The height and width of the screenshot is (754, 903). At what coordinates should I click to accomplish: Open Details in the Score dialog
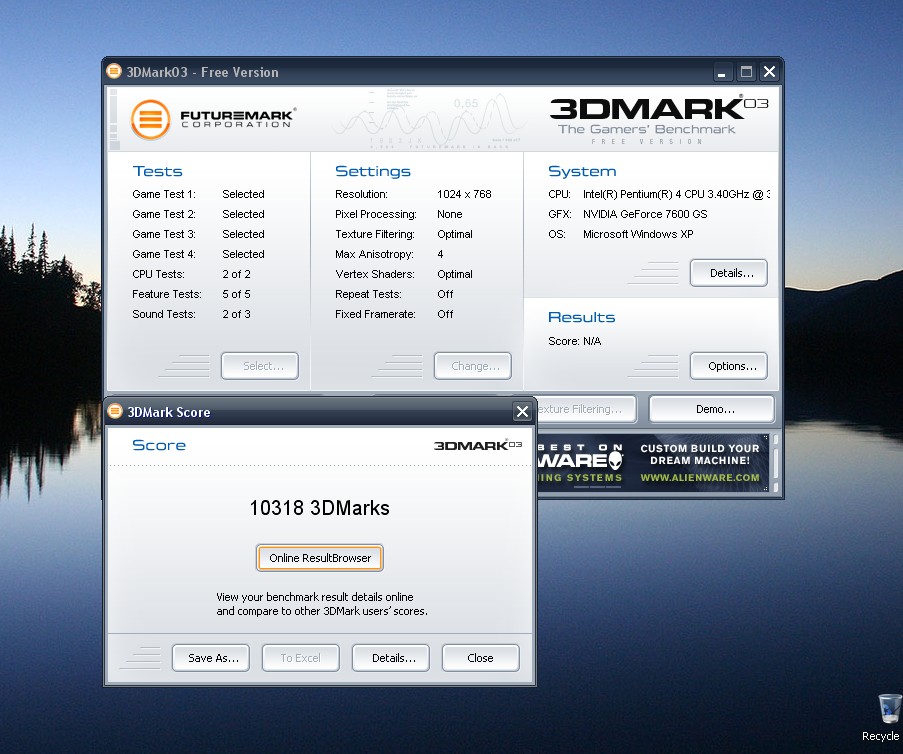(x=391, y=658)
